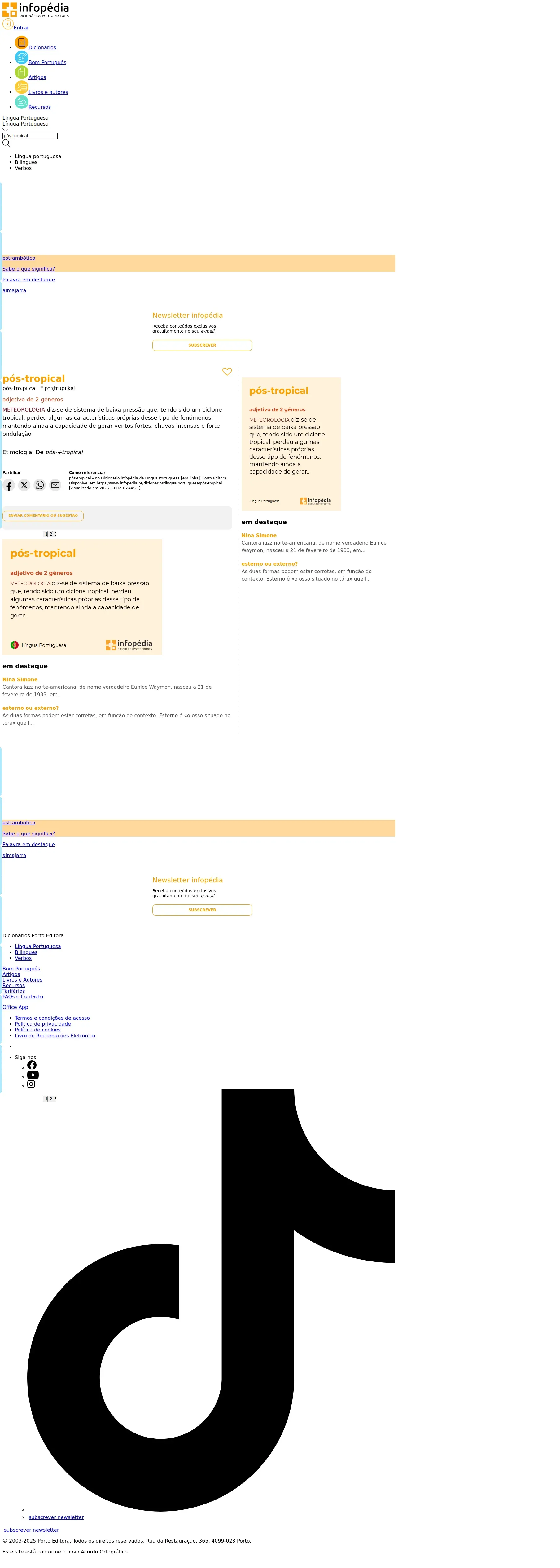Image resolution: width=560 pixels, height=1568 pixels.
Task: Click Subscrever button under Newsletter infopédia
Action: [x=202, y=345]
